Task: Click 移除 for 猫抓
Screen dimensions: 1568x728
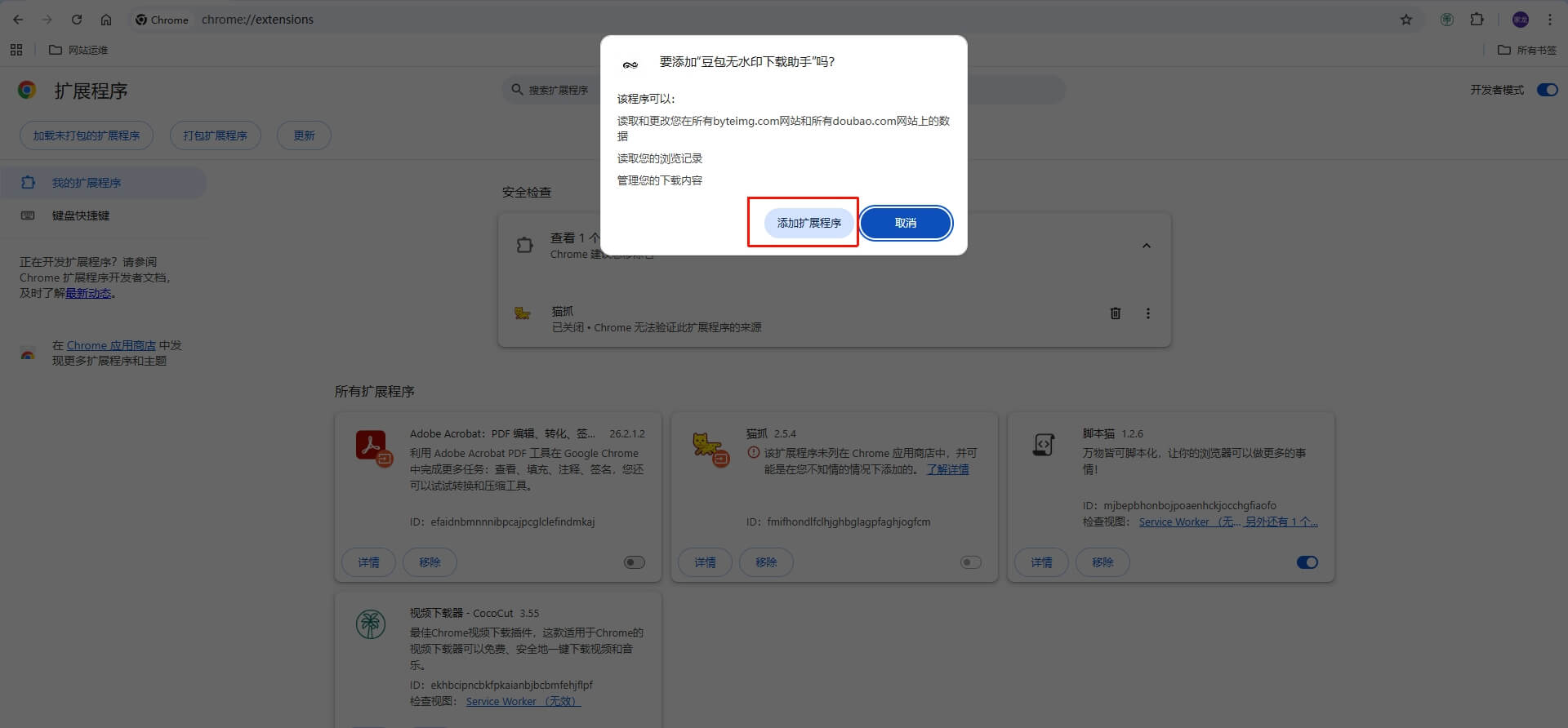Action: point(766,562)
